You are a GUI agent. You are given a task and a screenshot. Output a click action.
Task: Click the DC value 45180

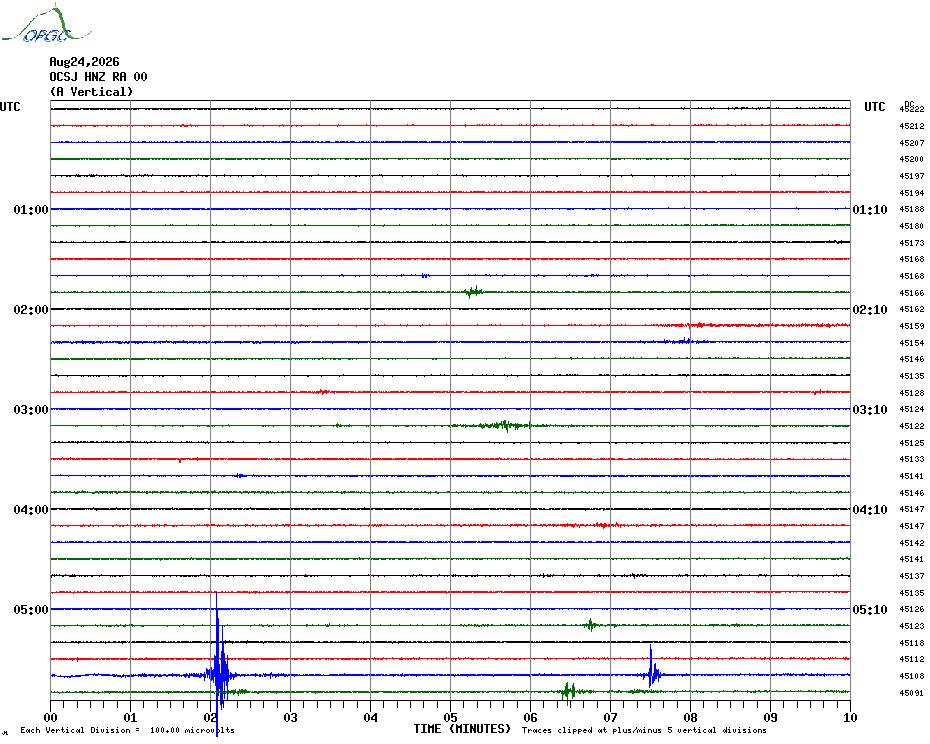912,226
